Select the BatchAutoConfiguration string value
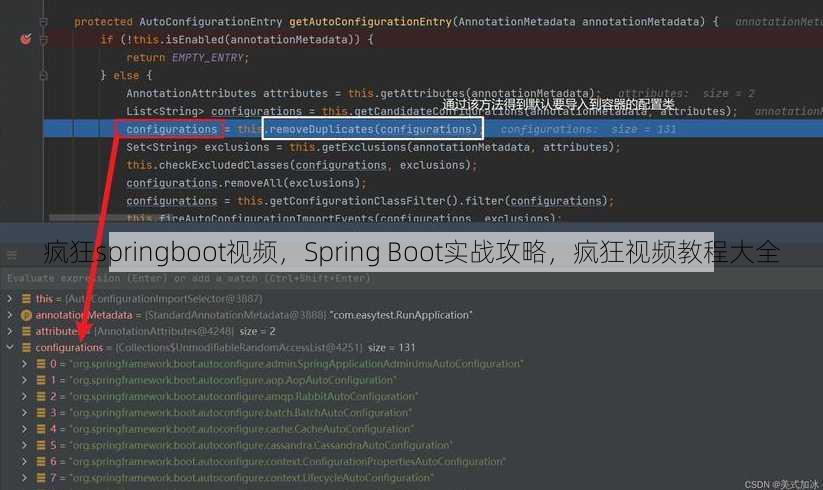 240,412
